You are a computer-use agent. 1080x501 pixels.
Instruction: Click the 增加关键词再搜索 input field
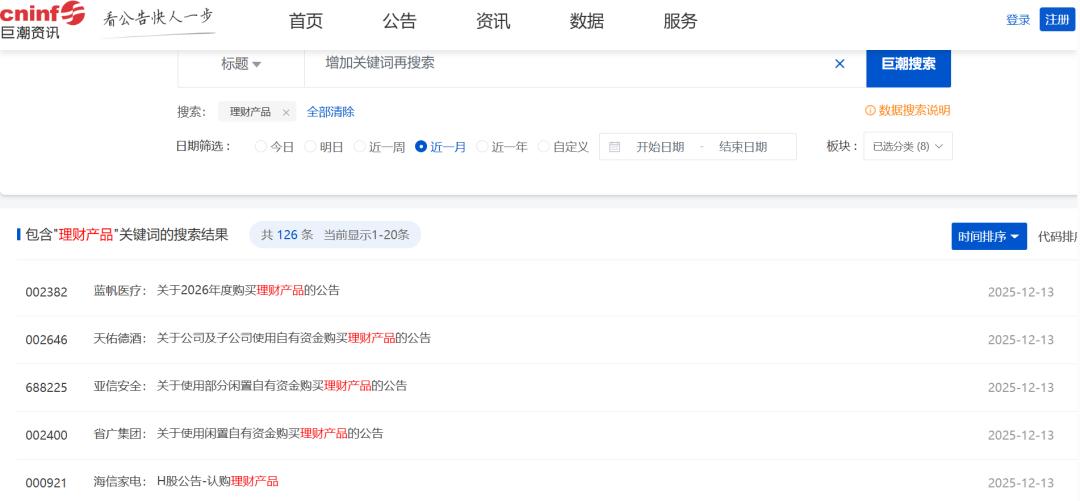560,64
